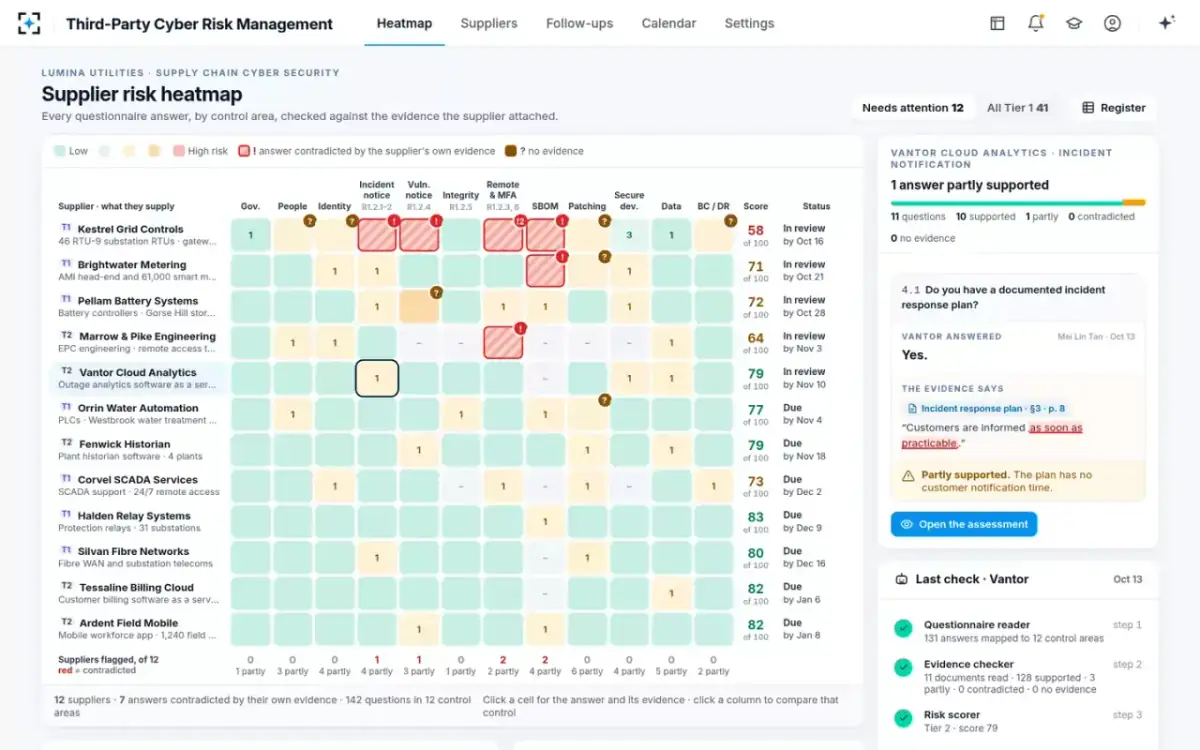Click Kestrel's score of 58
Image resolution: width=1200 pixels, height=750 pixels.
click(756, 231)
